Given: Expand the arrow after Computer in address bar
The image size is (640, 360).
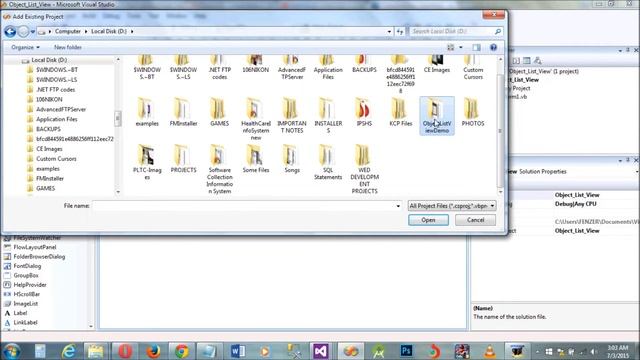Looking at the screenshot, I should click(x=86, y=31).
